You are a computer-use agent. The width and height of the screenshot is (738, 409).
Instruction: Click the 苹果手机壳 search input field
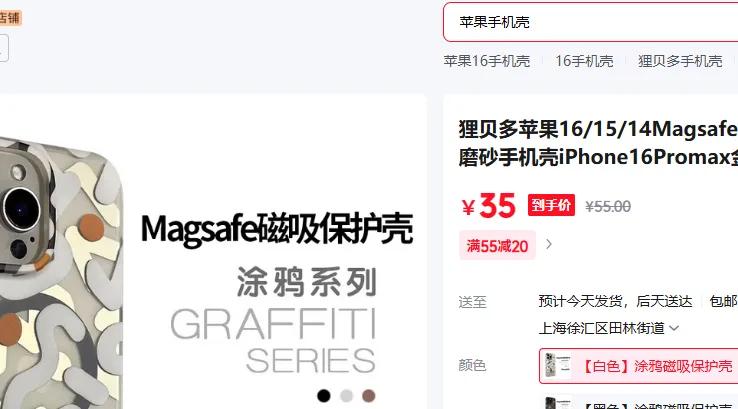[x=591, y=22]
